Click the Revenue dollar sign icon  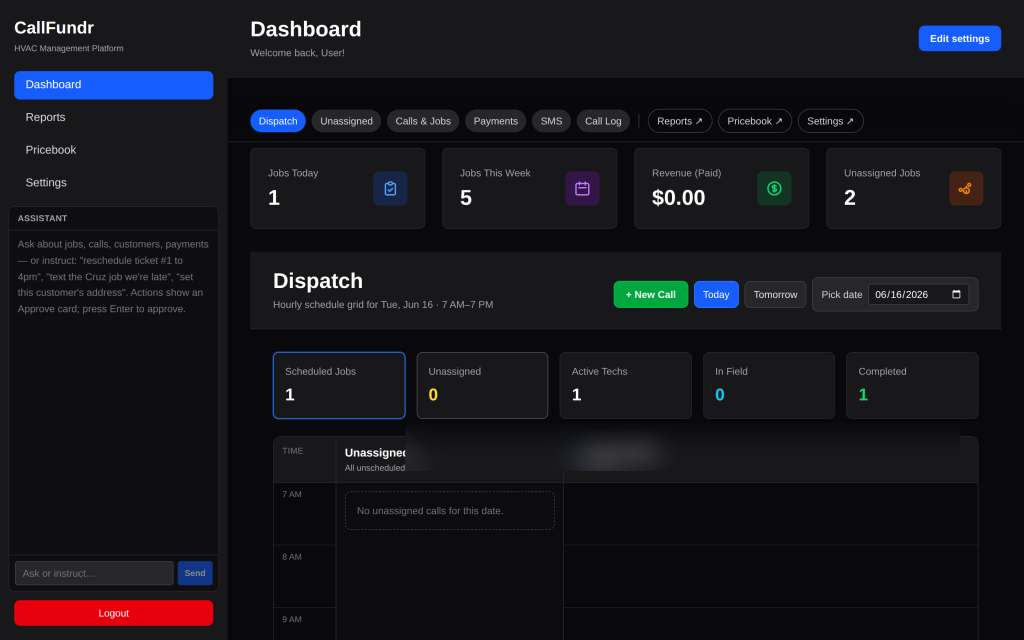click(774, 188)
